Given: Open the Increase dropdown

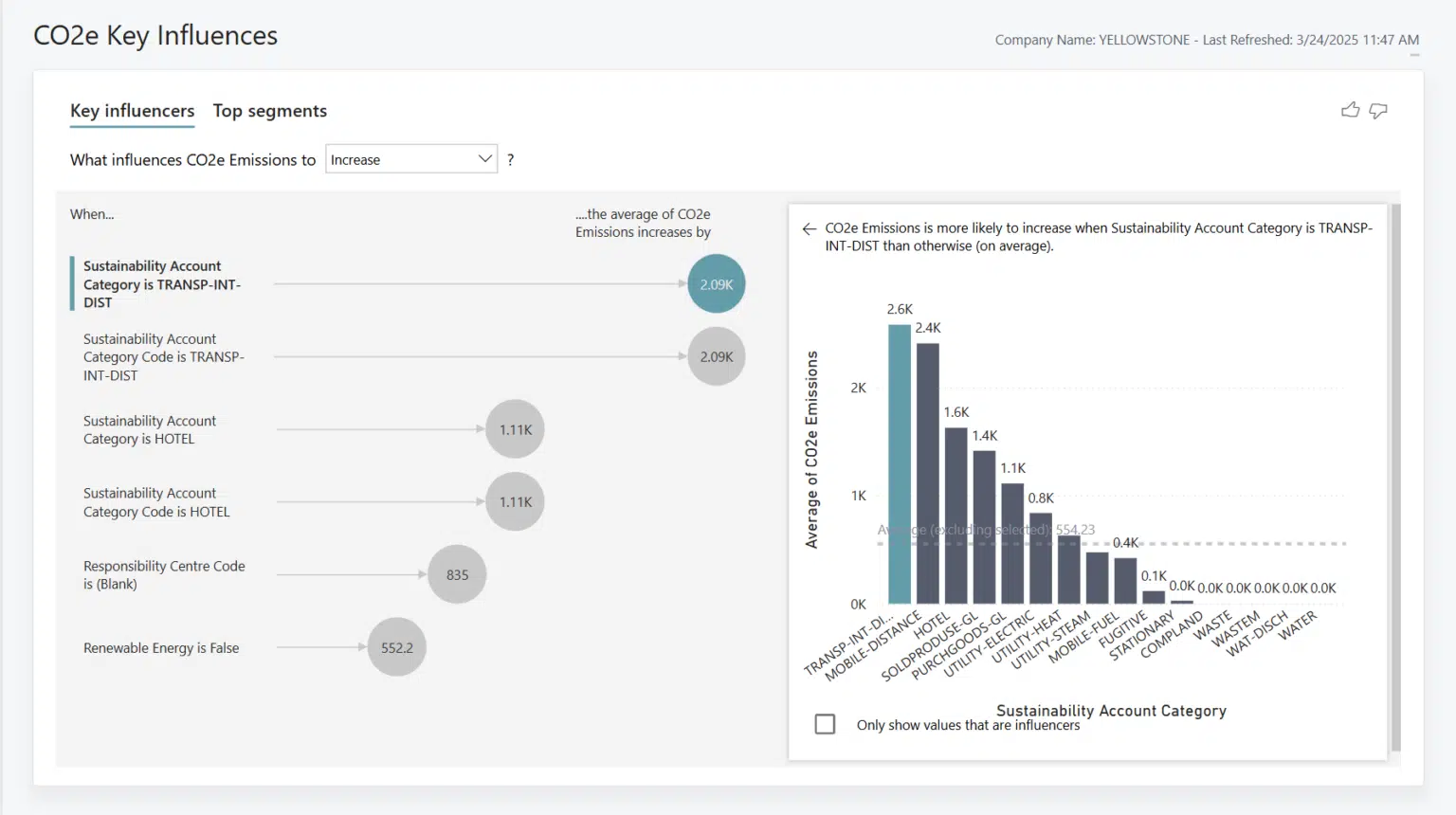Looking at the screenshot, I should pyautogui.click(x=411, y=159).
